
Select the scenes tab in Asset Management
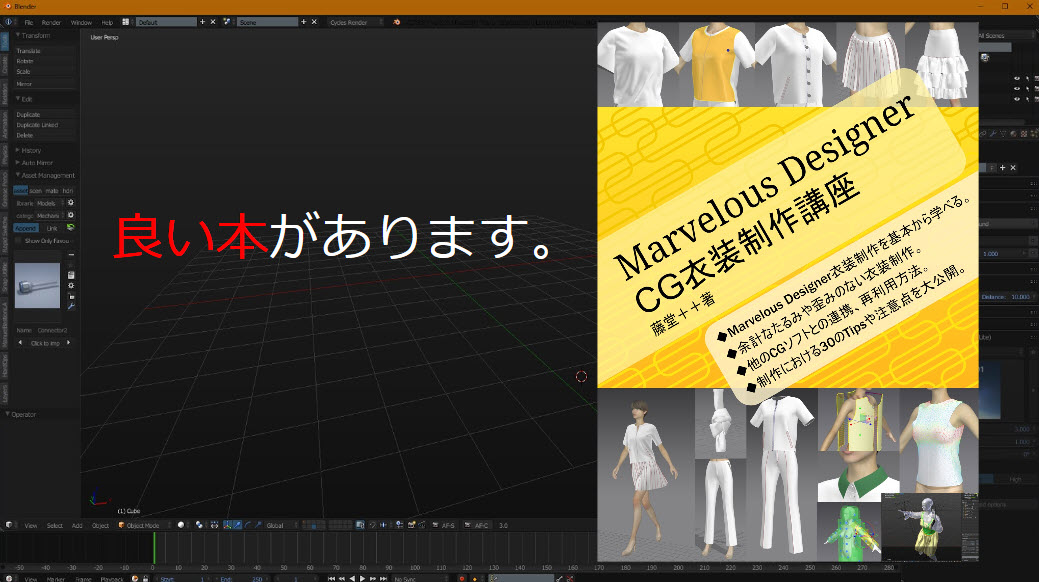36,190
